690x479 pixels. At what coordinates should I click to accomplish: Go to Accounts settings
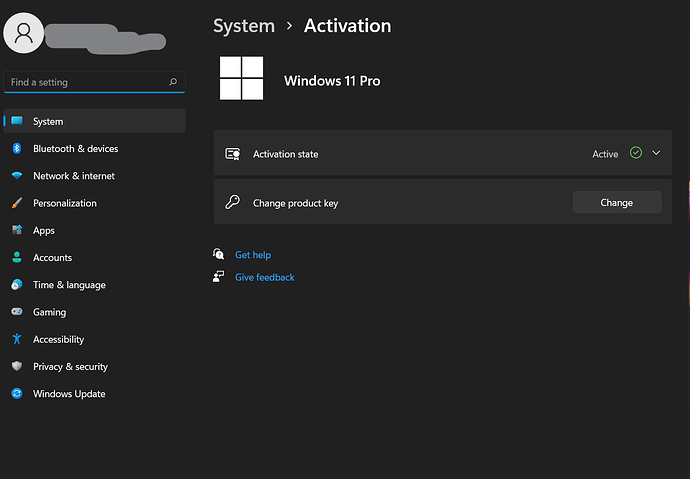click(x=52, y=258)
